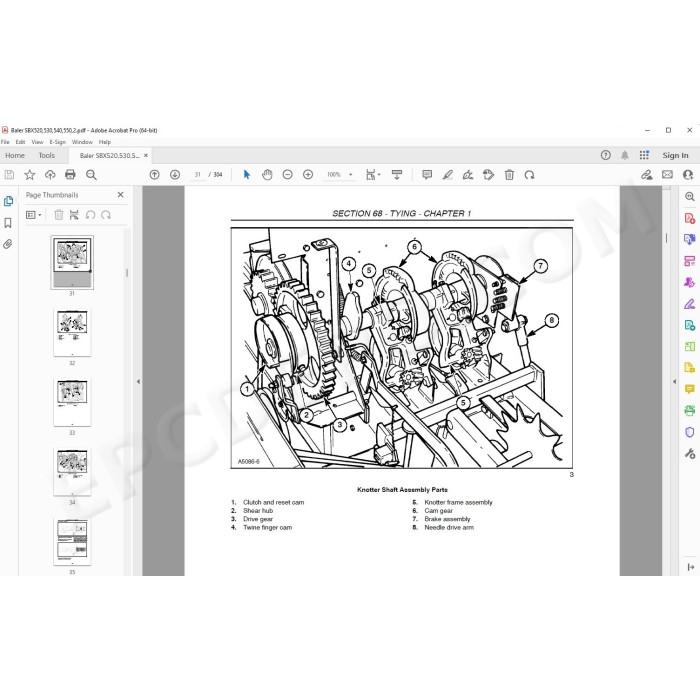Click the Sign In link
Image resolution: width=700 pixels, height=700 pixels.
(675, 155)
